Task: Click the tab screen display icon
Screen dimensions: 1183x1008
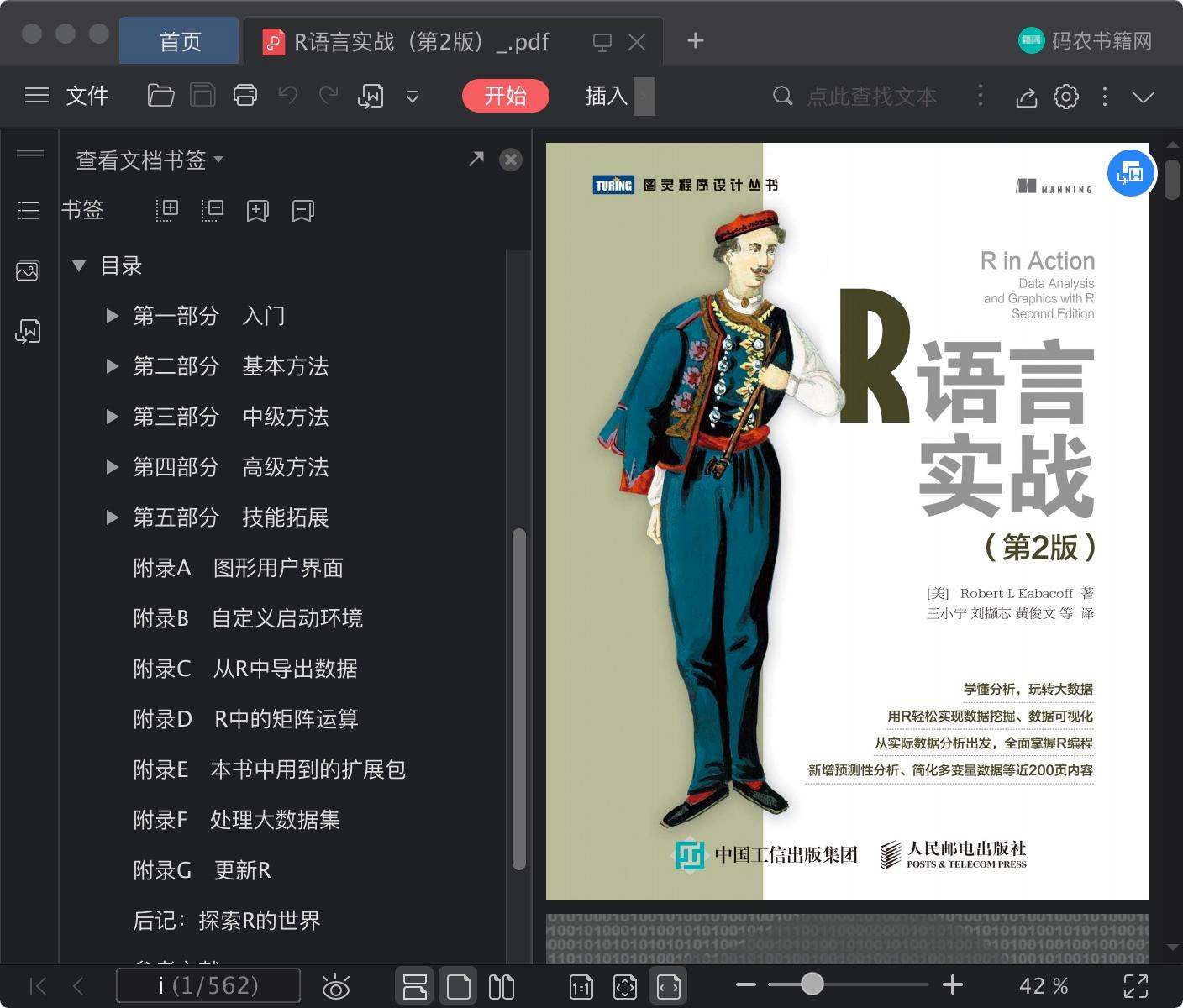Action: tap(602, 42)
